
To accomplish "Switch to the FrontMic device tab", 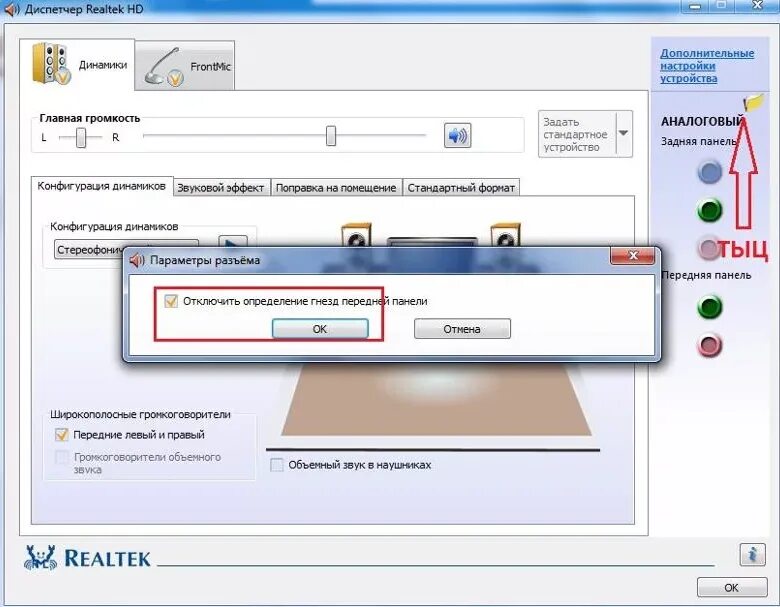I will [x=185, y=66].
